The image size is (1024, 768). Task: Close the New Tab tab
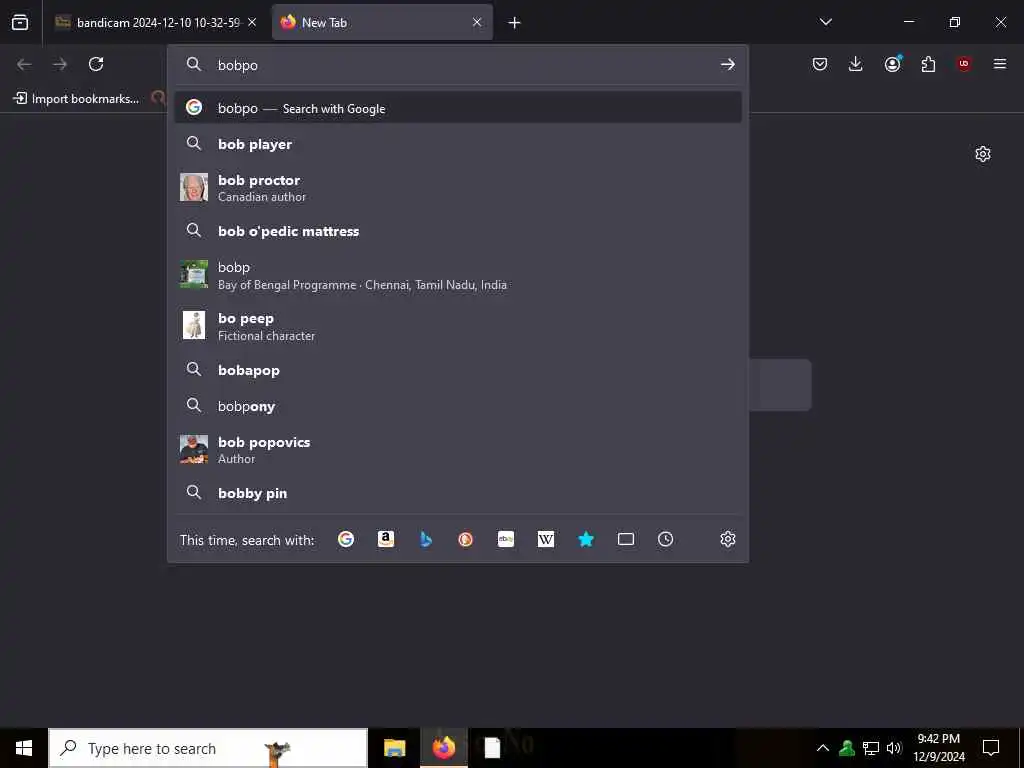pyautogui.click(x=477, y=22)
